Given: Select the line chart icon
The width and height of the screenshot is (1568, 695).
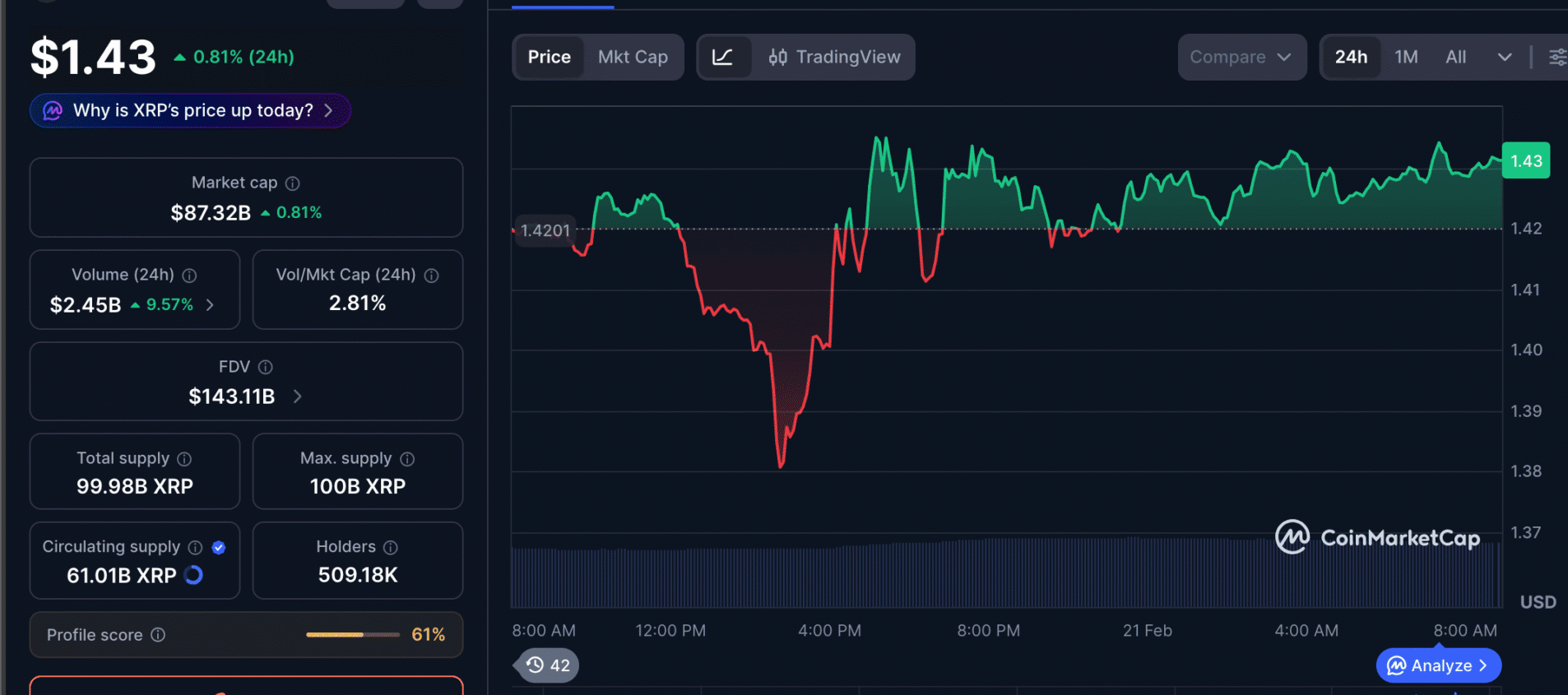Looking at the screenshot, I should (722, 58).
